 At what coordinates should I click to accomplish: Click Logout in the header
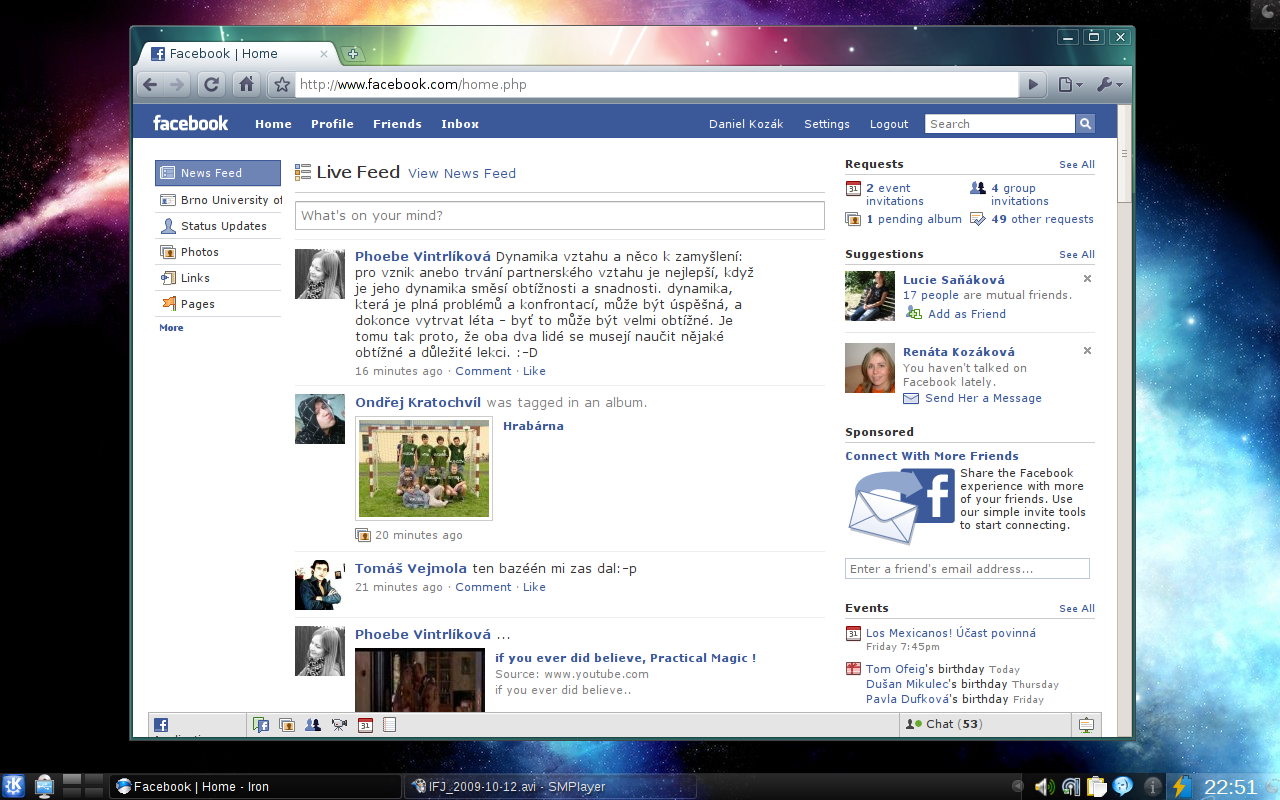pos(889,124)
